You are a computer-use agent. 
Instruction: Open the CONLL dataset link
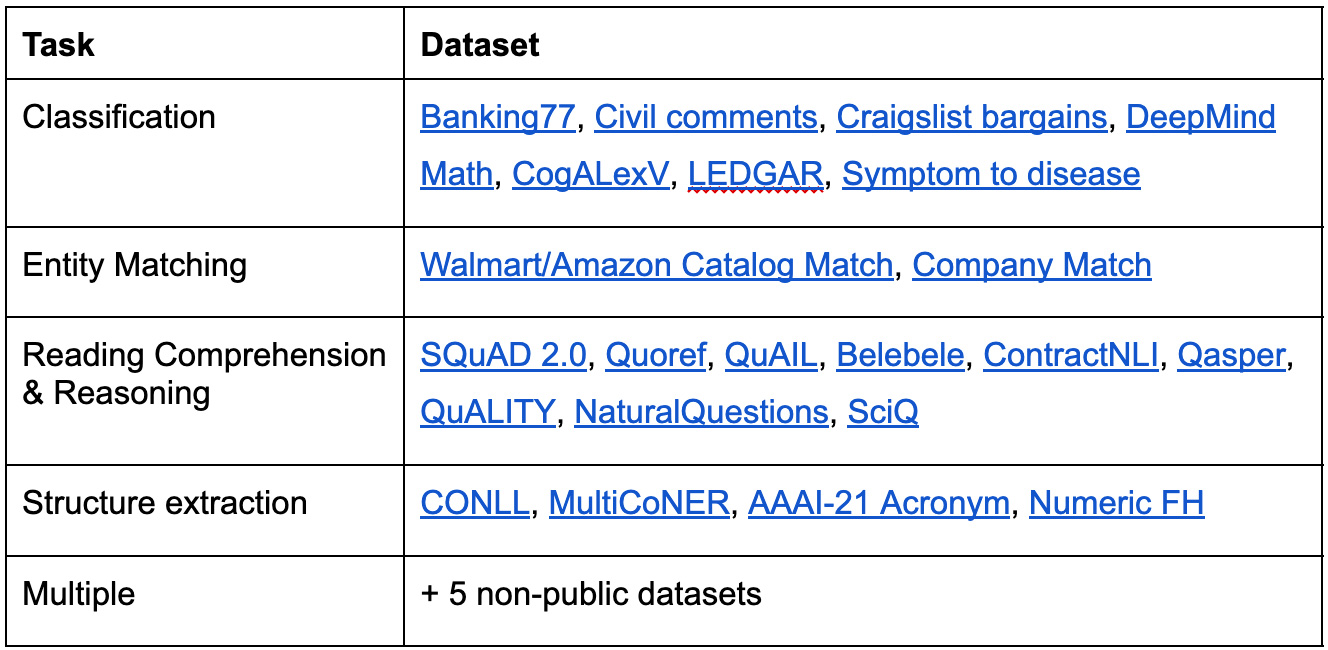(x=475, y=502)
